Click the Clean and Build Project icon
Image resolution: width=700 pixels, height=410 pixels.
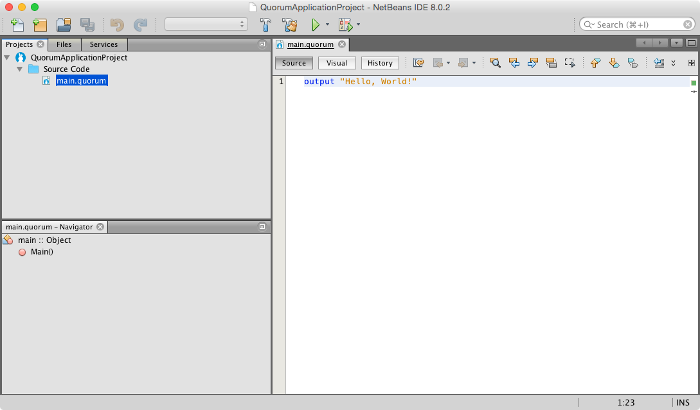pos(289,25)
